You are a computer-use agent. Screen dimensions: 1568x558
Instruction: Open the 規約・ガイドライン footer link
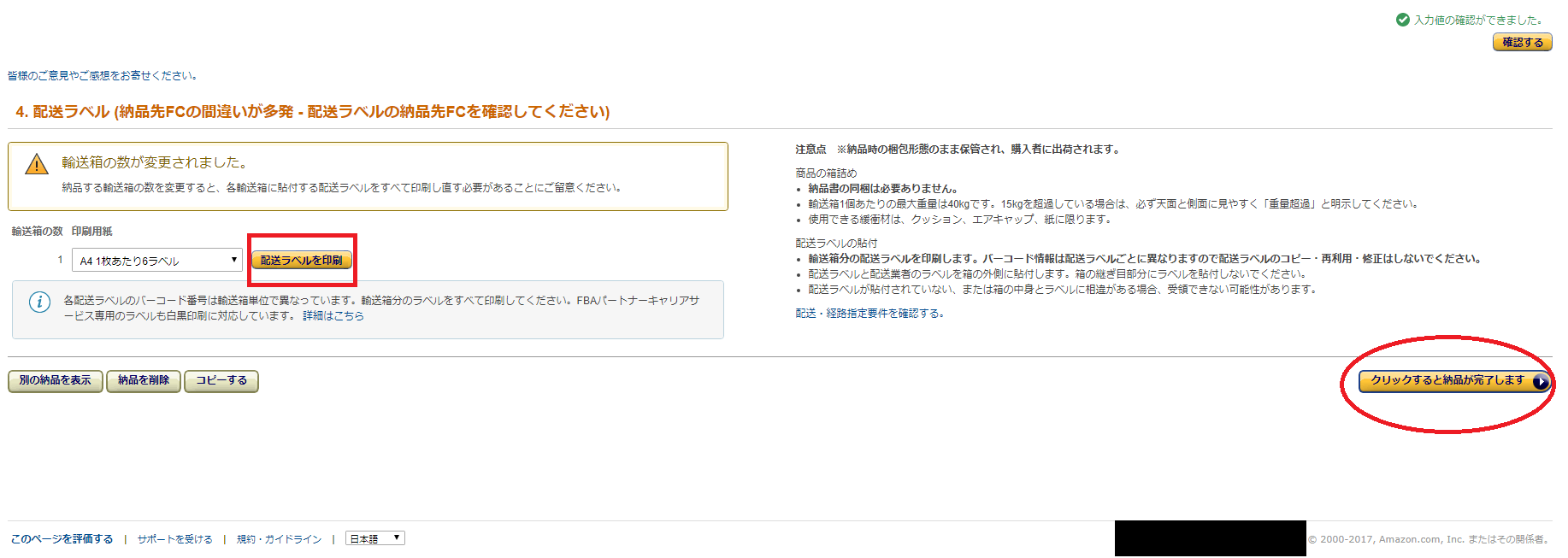(280, 539)
